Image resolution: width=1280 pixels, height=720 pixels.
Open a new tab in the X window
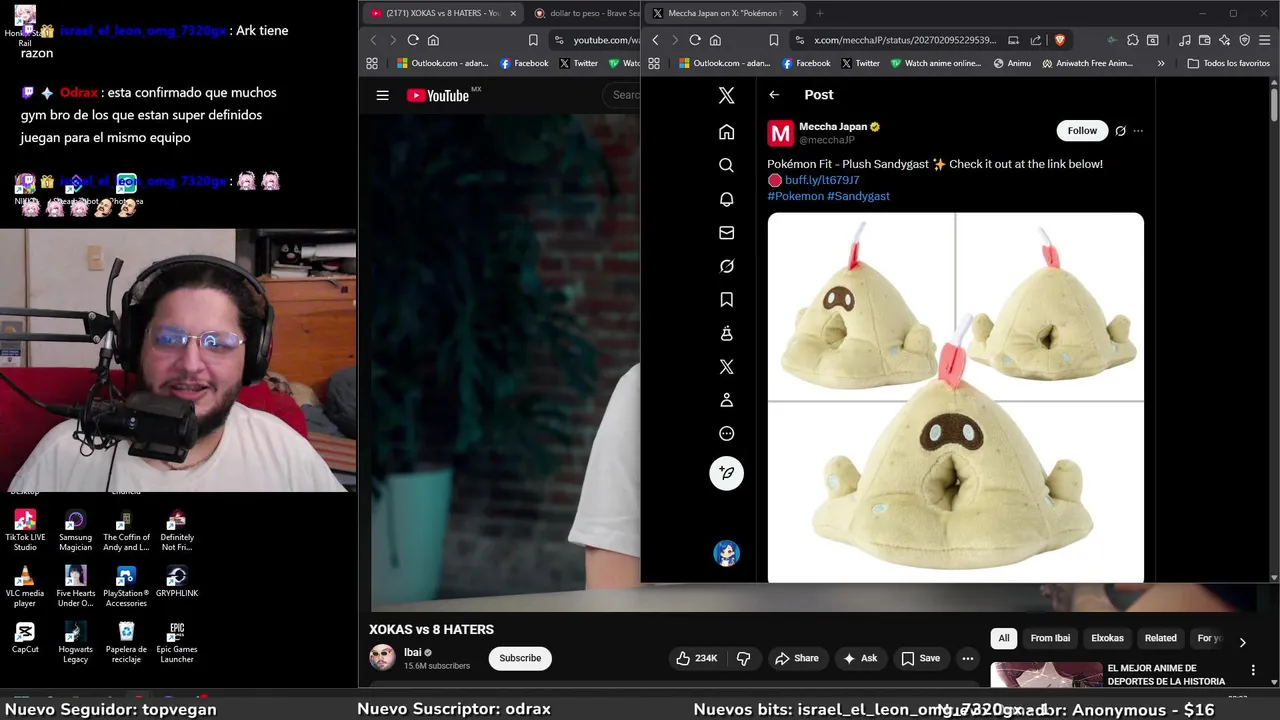pyautogui.click(x=820, y=13)
